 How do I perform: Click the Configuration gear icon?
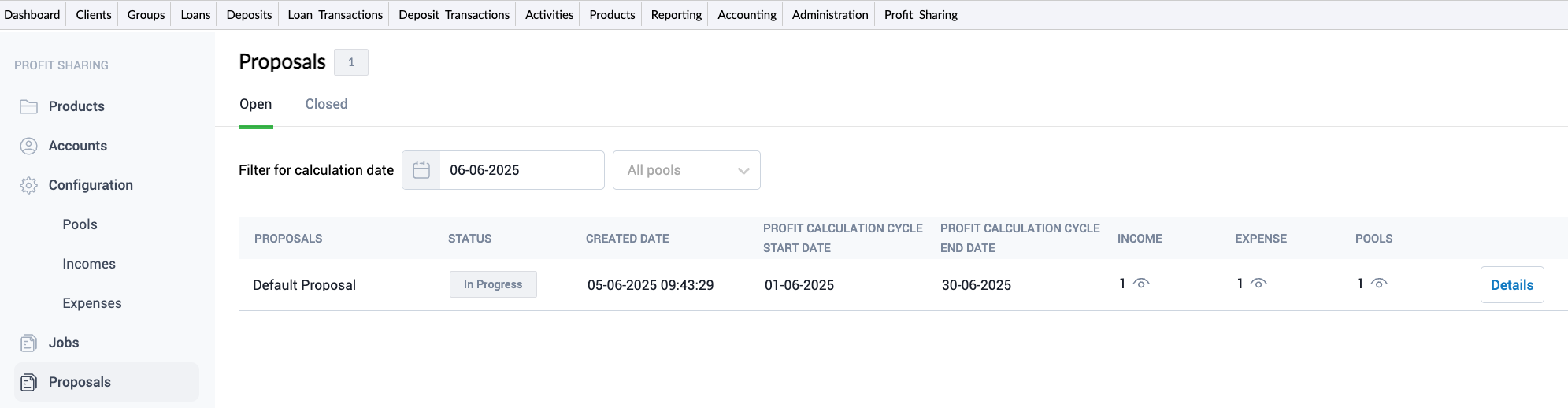coord(28,185)
